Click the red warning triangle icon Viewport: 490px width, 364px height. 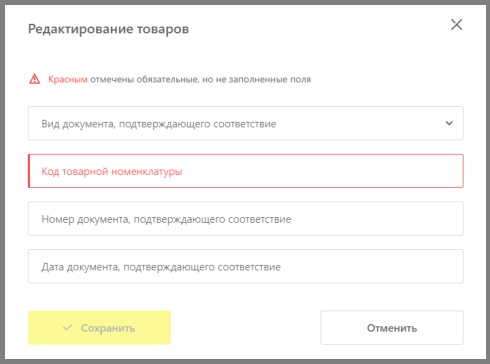35,79
